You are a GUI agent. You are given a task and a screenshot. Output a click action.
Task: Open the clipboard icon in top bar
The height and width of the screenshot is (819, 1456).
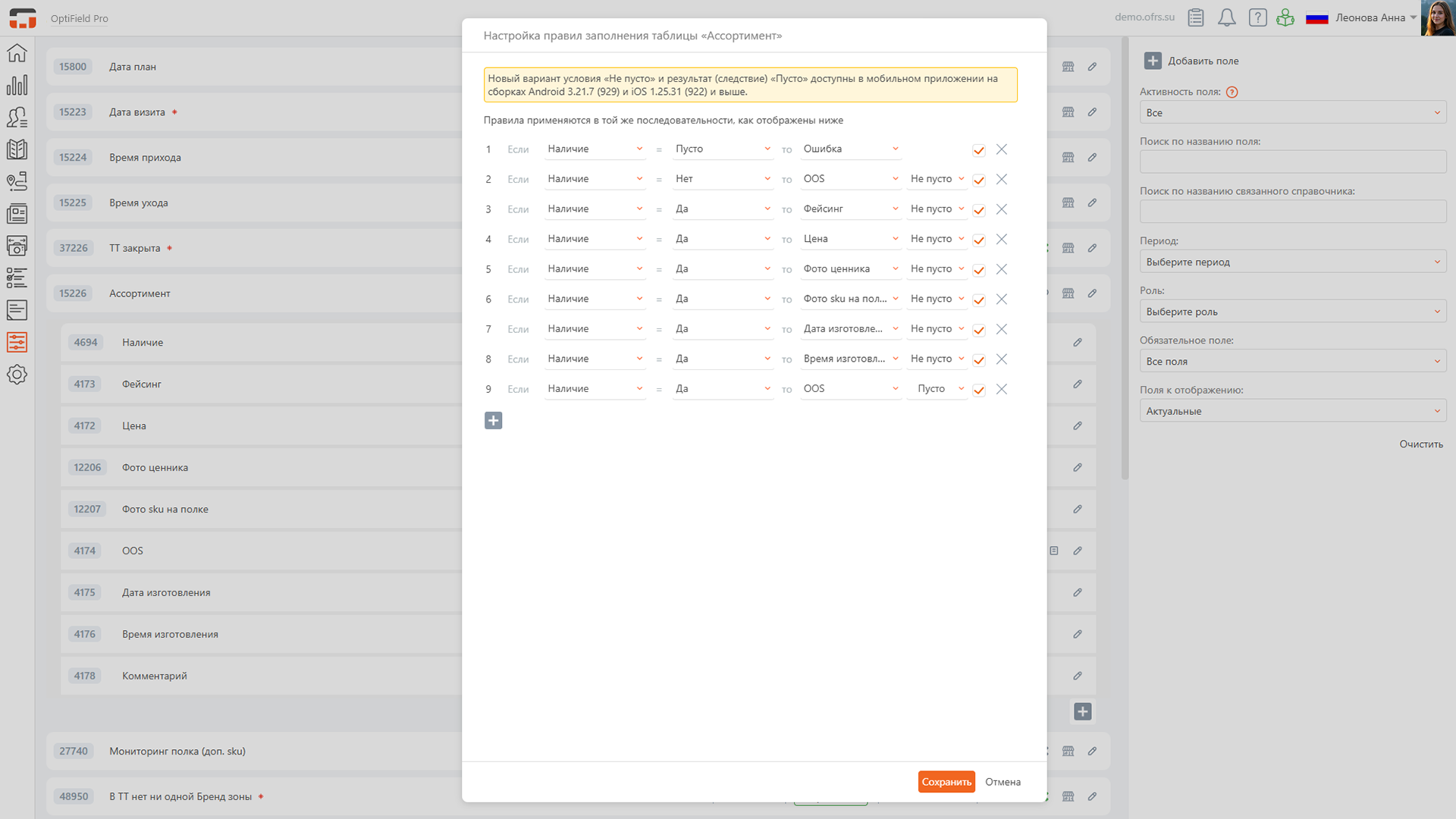pyautogui.click(x=1196, y=17)
